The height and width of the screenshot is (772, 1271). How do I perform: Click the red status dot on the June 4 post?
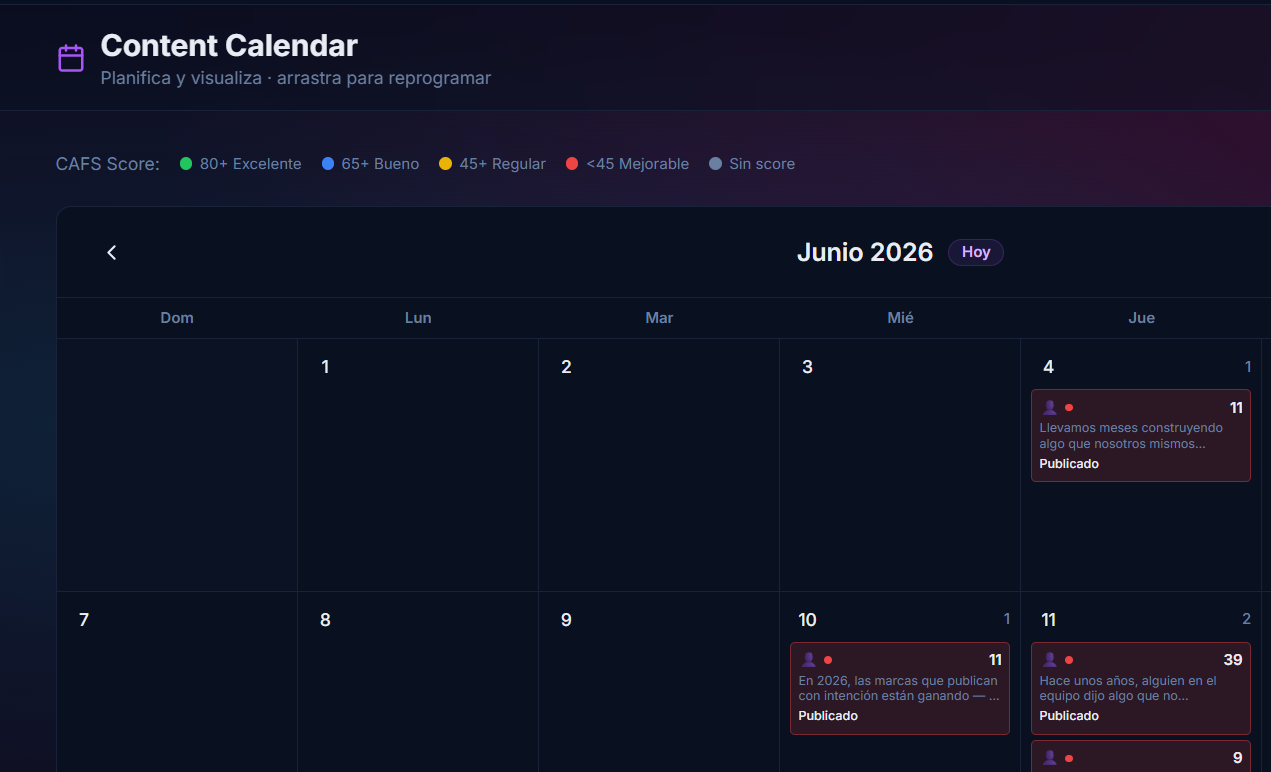pos(1069,408)
